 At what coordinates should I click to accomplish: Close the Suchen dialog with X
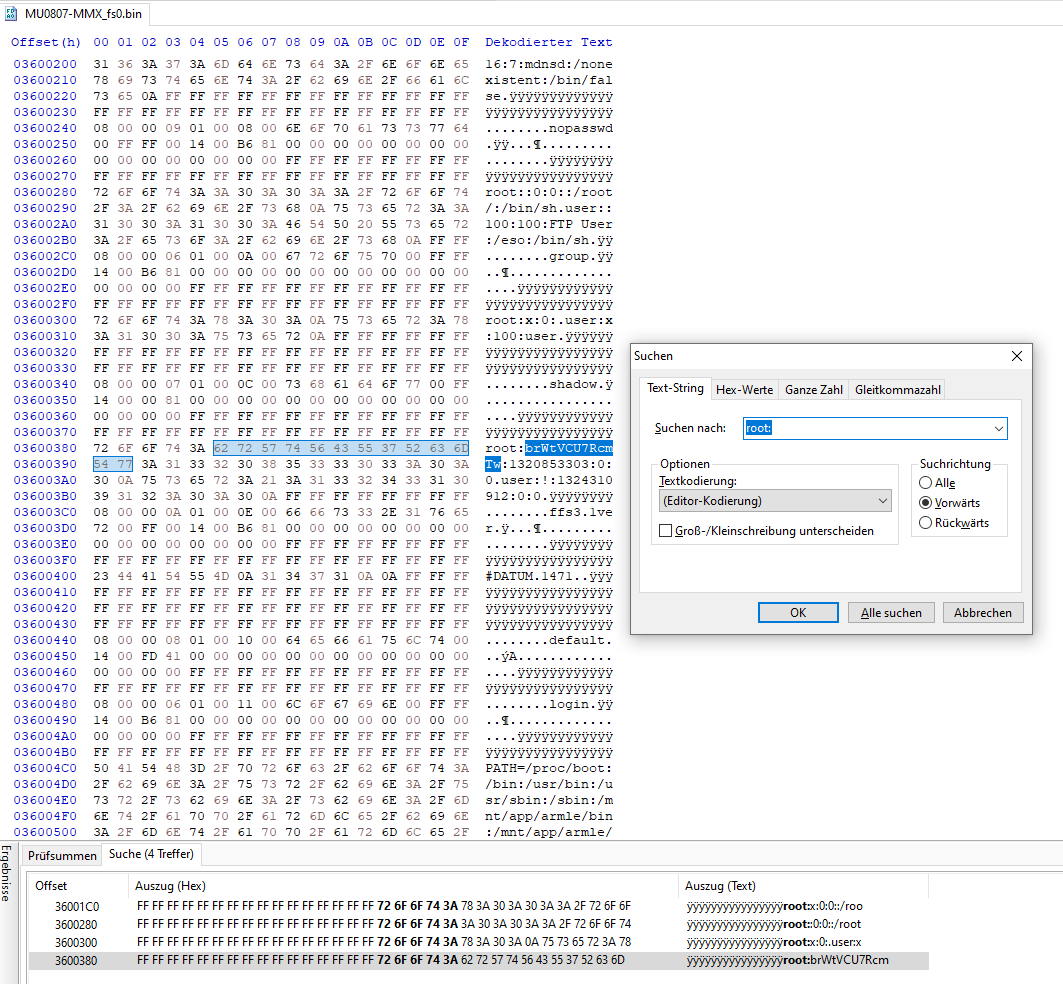tap(1016, 356)
